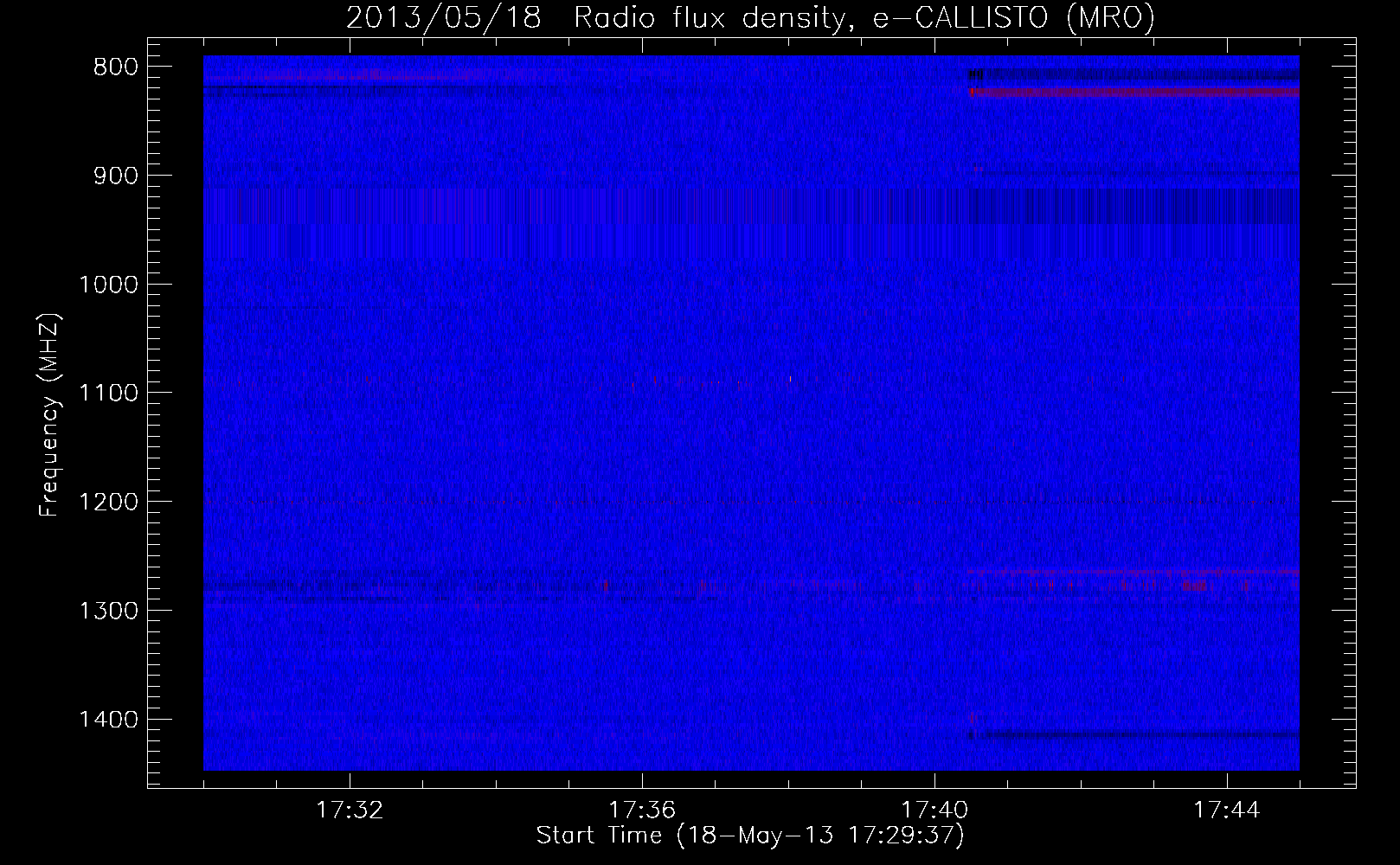1400x865 pixels.
Task: Click the dark striped band near 930 MHz
Action: pos(751,207)
